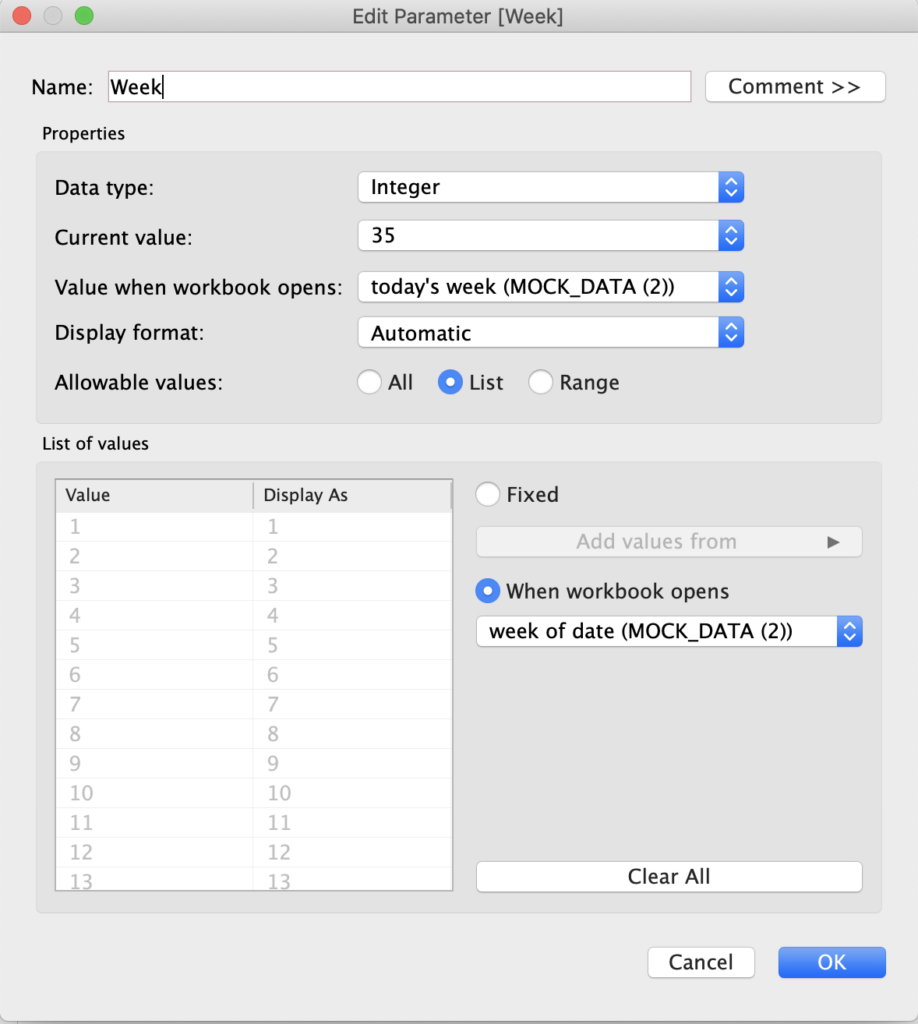Select the When workbook opens radio button
The width and height of the screenshot is (918, 1024).
pos(487,591)
